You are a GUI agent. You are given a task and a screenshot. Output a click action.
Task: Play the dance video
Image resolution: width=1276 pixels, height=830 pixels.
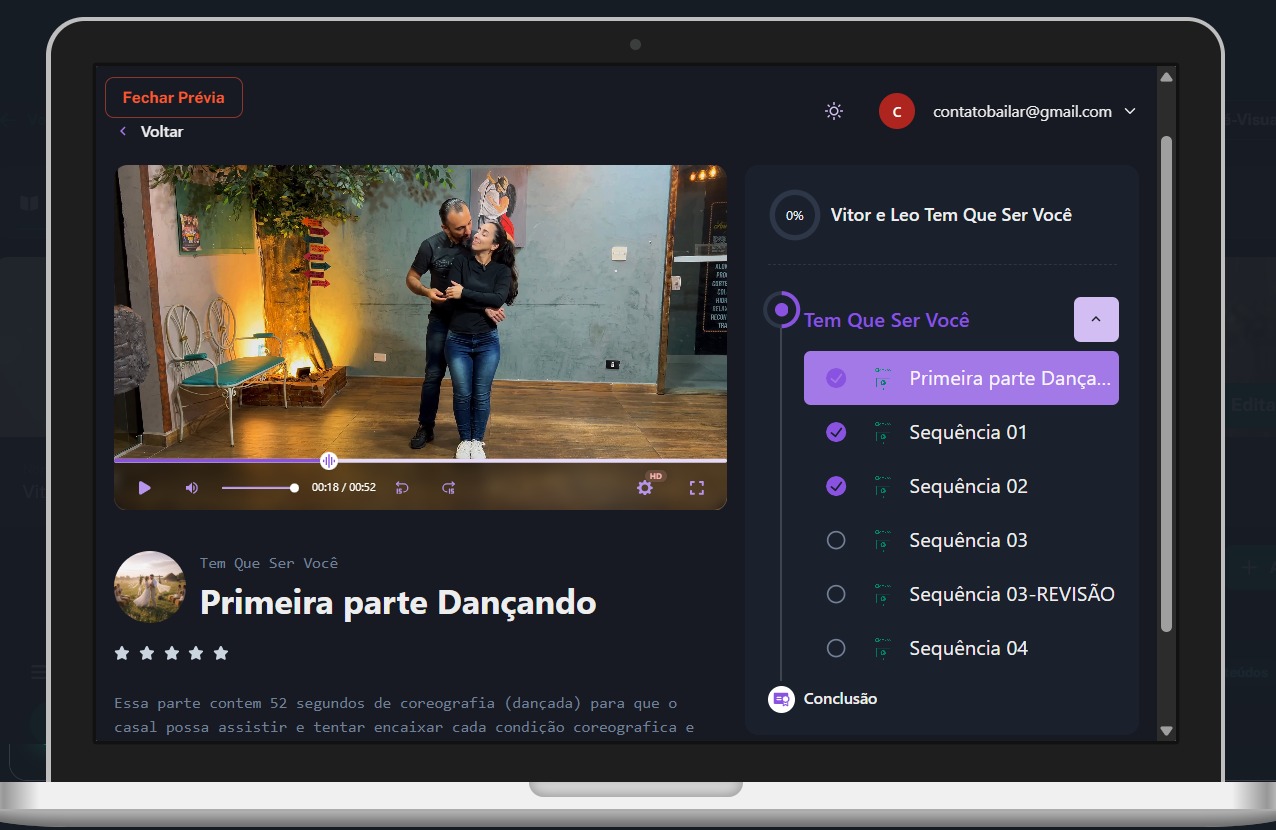[145, 488]
